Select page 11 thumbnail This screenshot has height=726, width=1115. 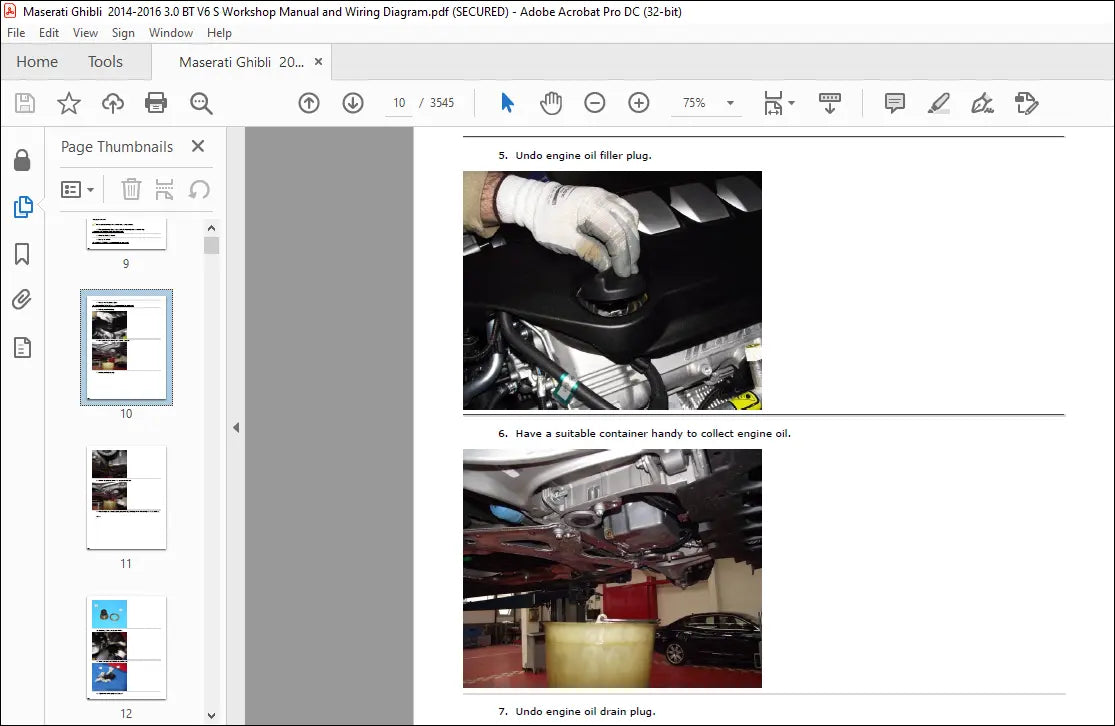tap(125, 497)
